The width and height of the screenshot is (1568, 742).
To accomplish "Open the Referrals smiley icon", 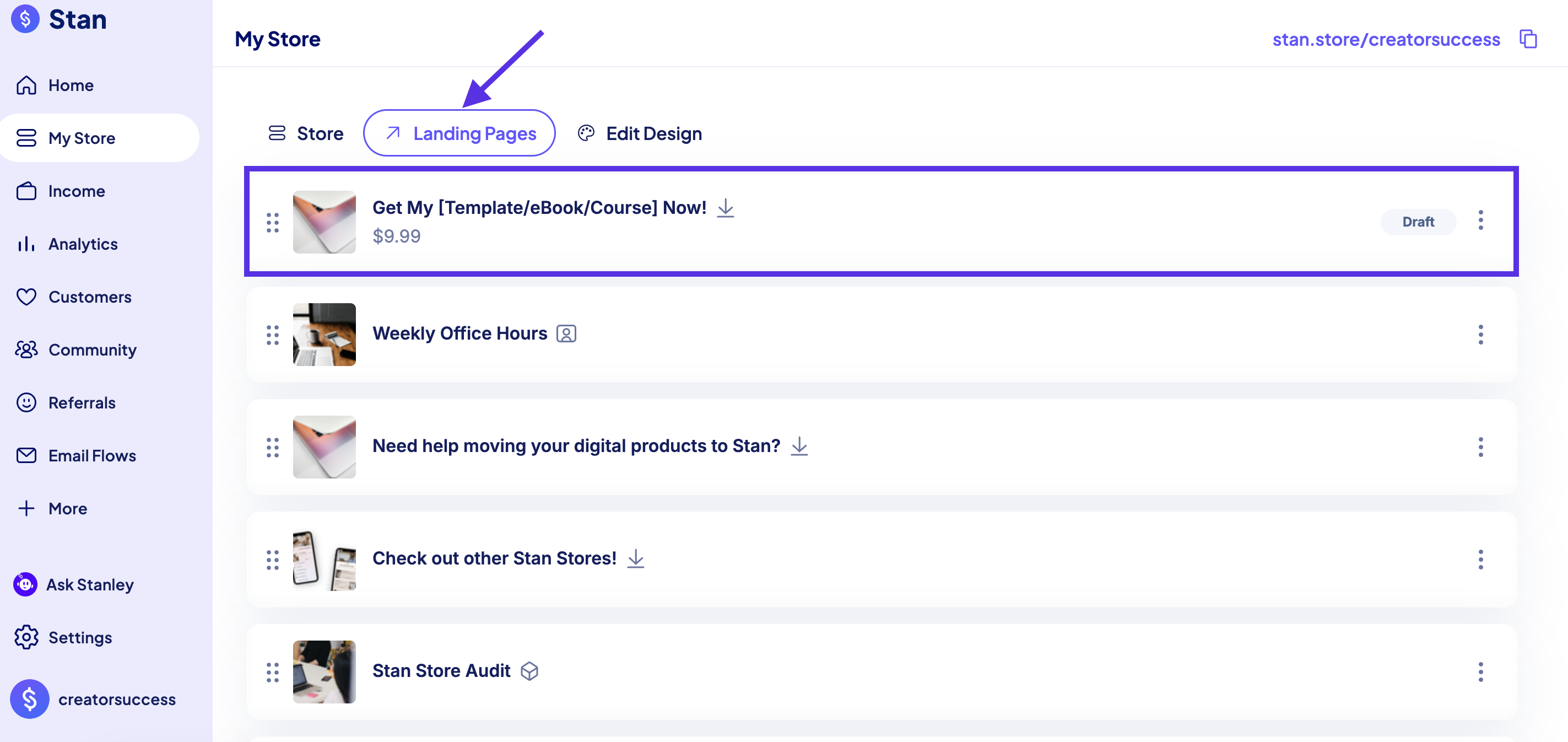I will (26, 402).
